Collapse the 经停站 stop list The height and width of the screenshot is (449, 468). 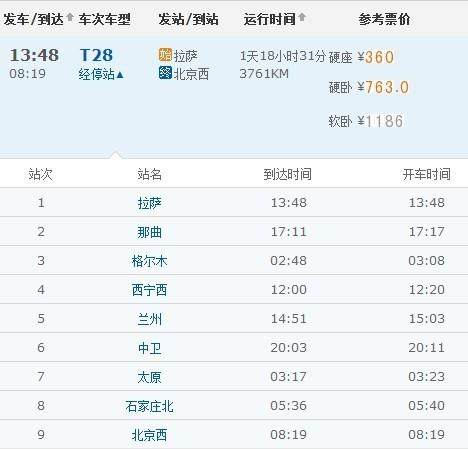tap(101, 74)
